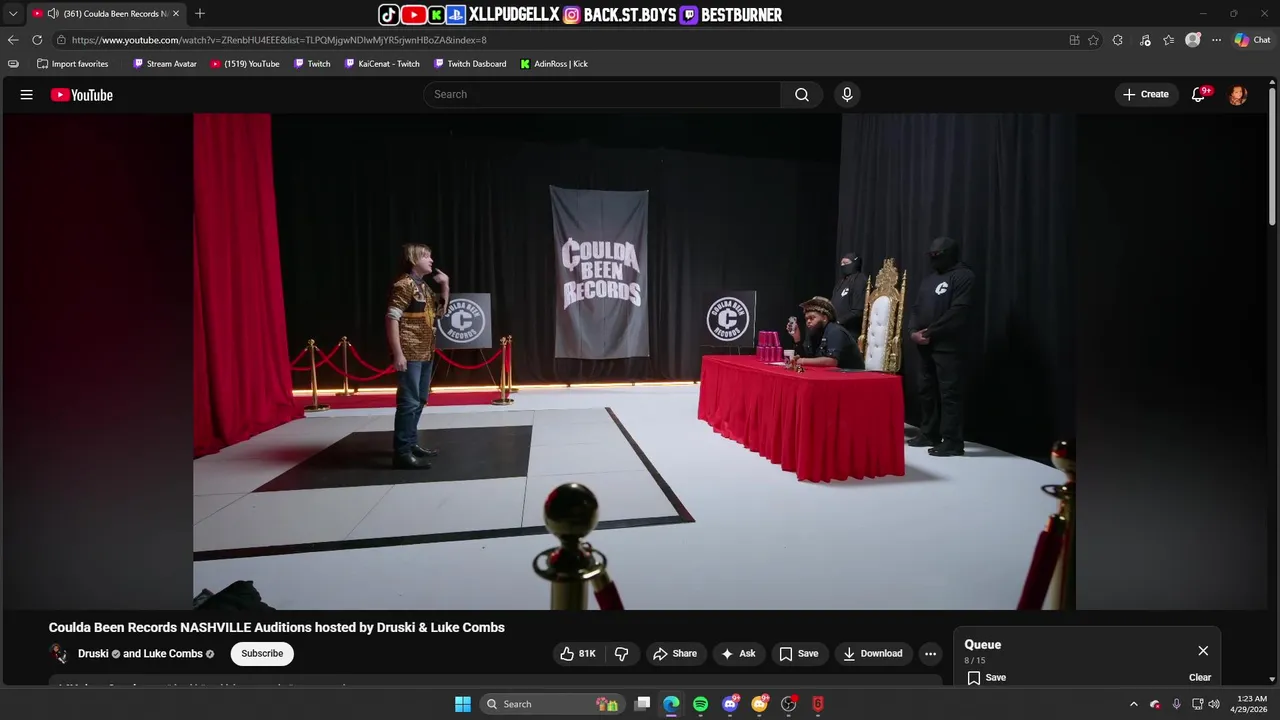View site information lock icon

click(x=61, y=40)
